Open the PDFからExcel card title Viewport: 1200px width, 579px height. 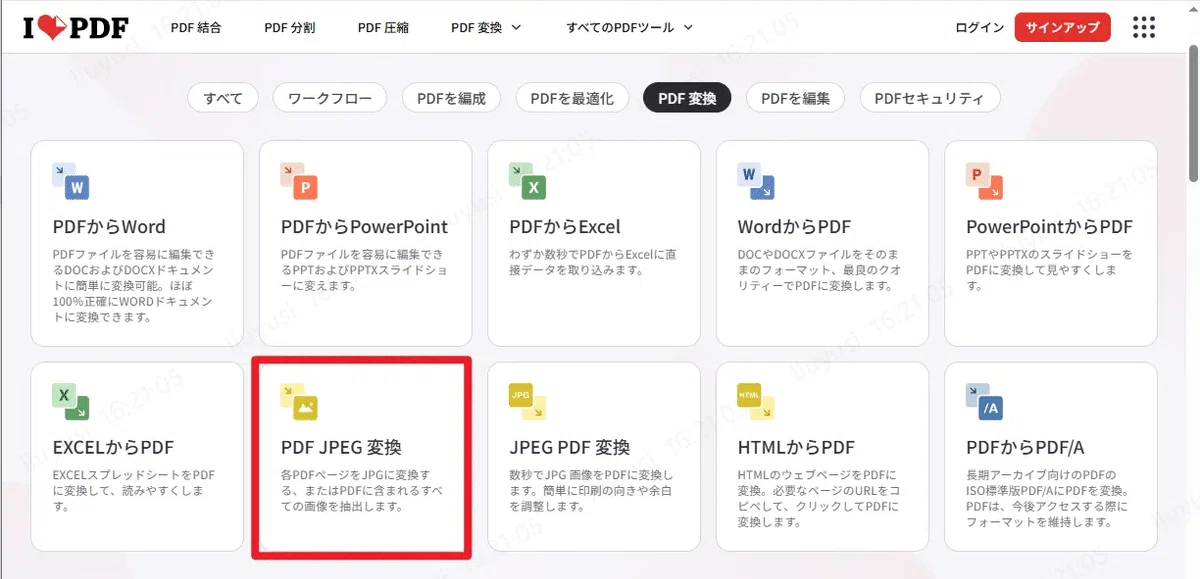[565, 227]
